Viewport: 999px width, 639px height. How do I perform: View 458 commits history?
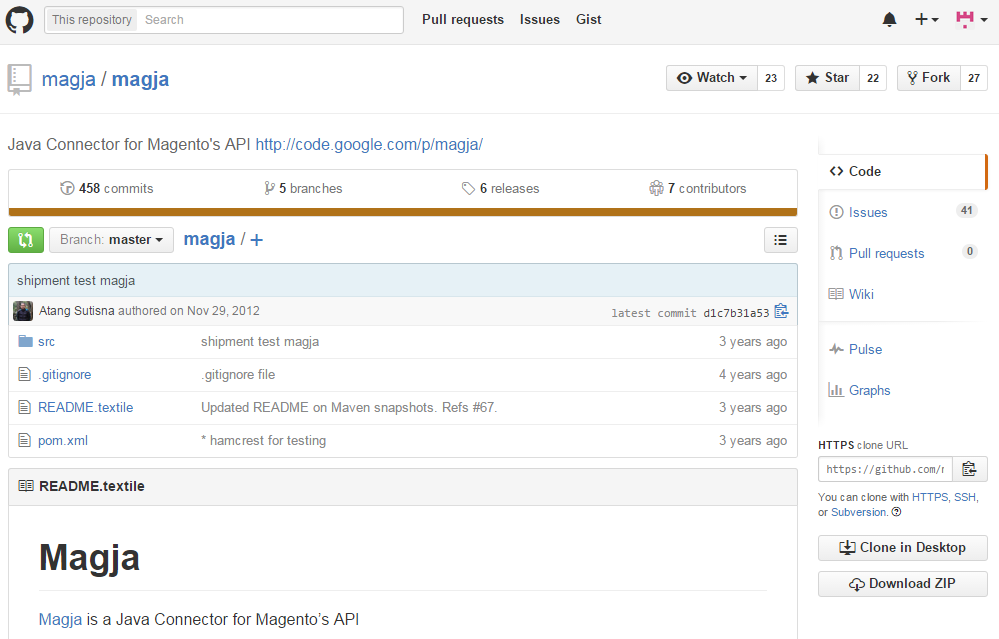(107, 189)
